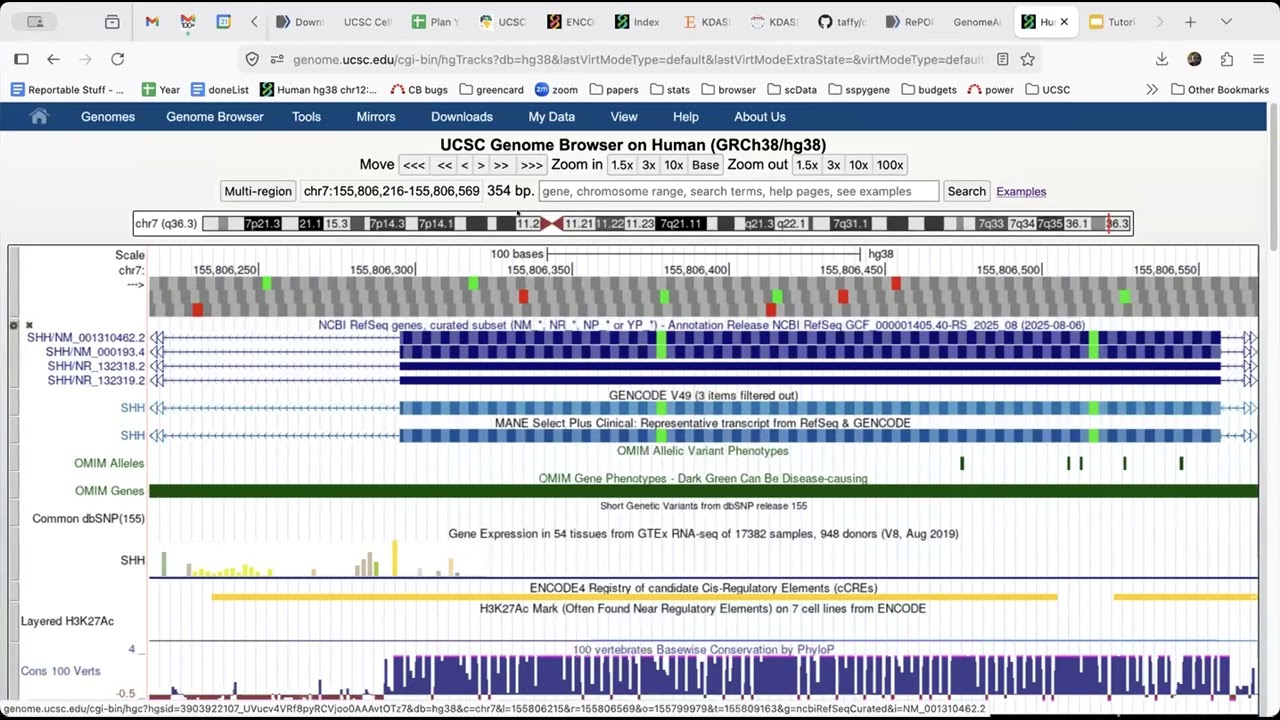Zoom out 3x
The image size is (1280, 720).
[833, 165]
